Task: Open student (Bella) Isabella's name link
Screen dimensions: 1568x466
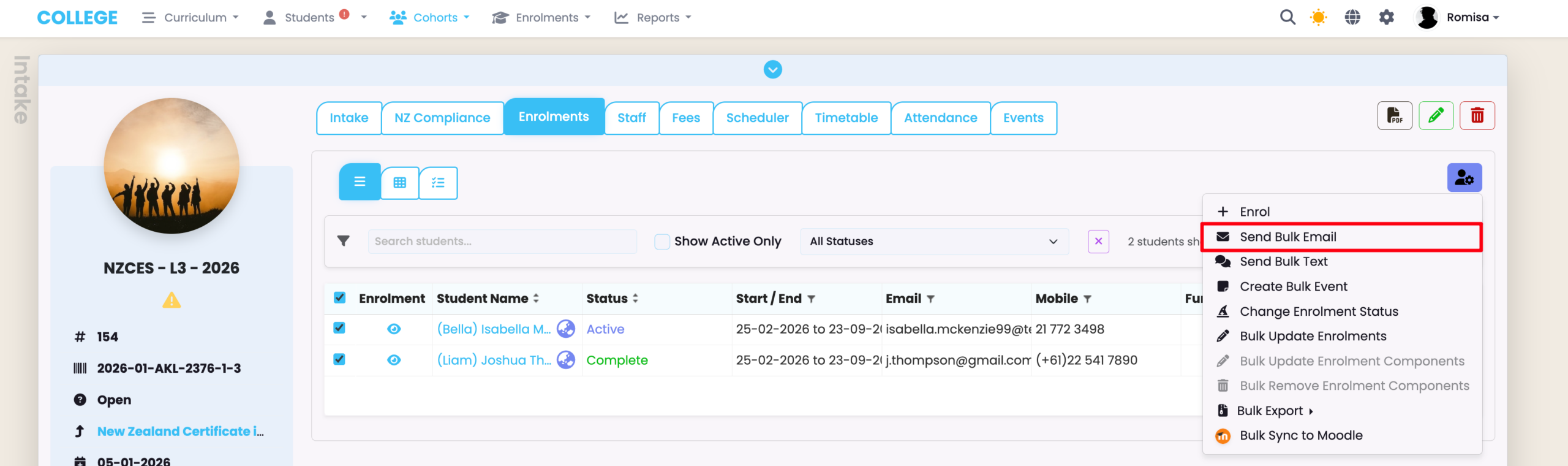Action: coord(494,329)
